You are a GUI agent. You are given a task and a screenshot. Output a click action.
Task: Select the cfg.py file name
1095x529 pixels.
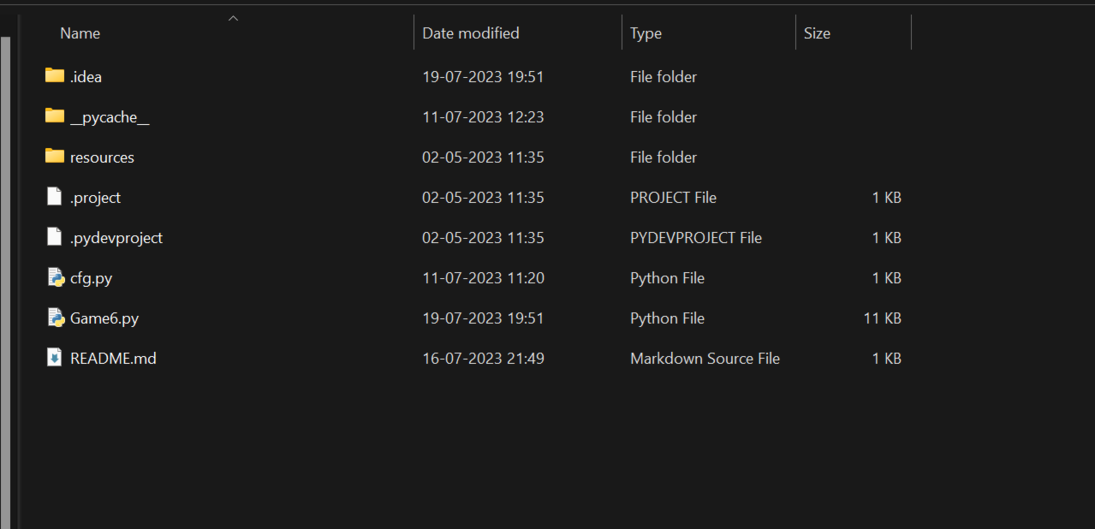click(91, 278)
